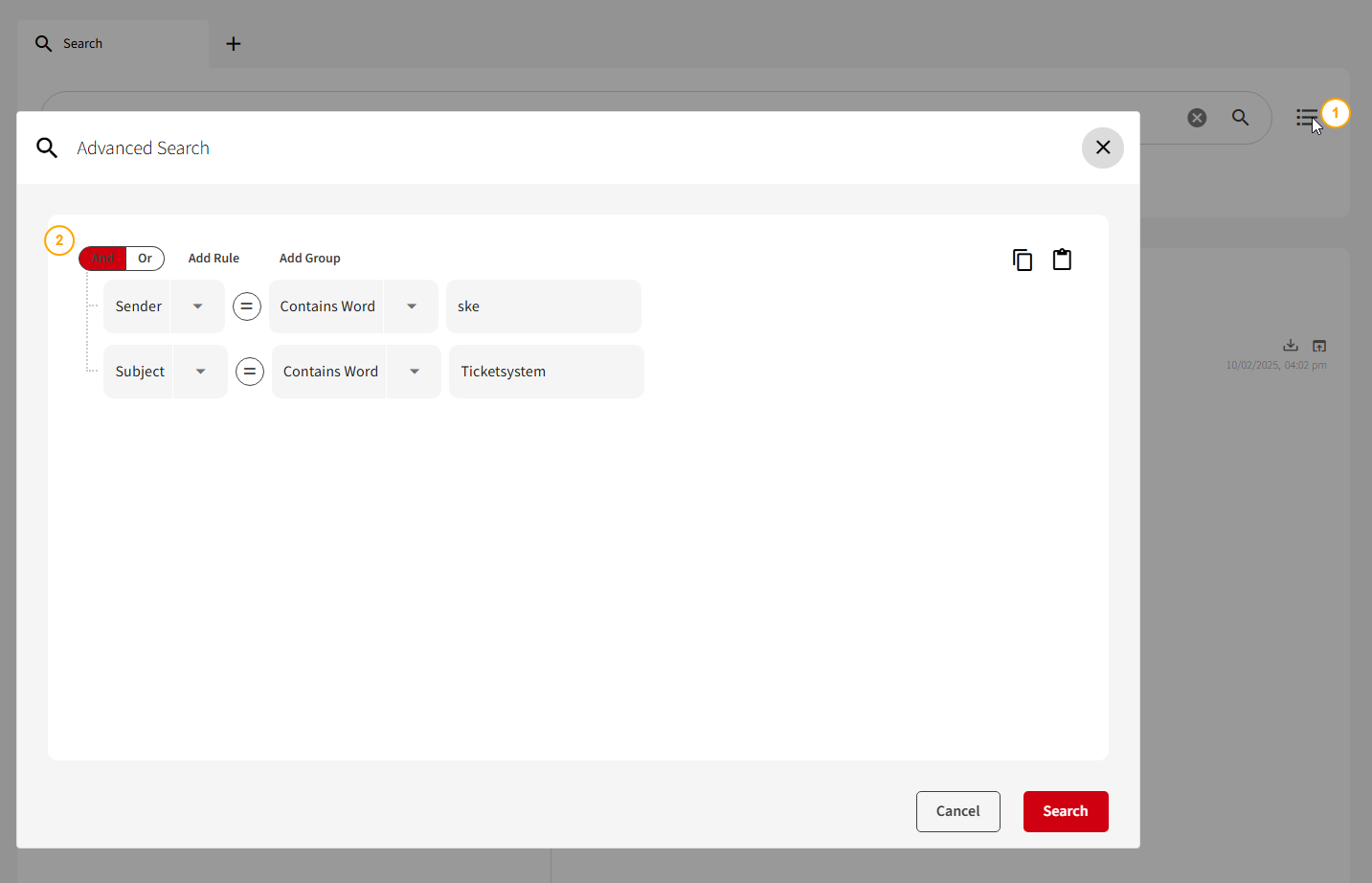
Task: Click the download icon near the timestamp
Action: click(x=1290, y=345)
